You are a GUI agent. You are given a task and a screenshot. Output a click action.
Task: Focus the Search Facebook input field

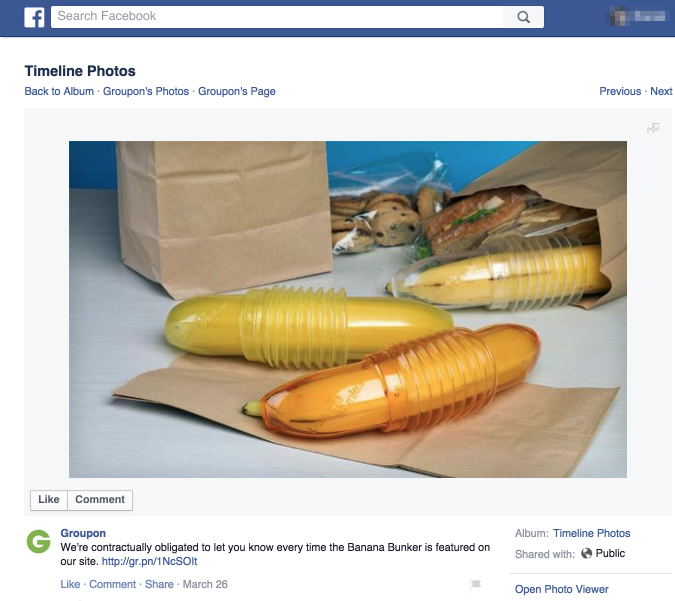click(277, 17)
